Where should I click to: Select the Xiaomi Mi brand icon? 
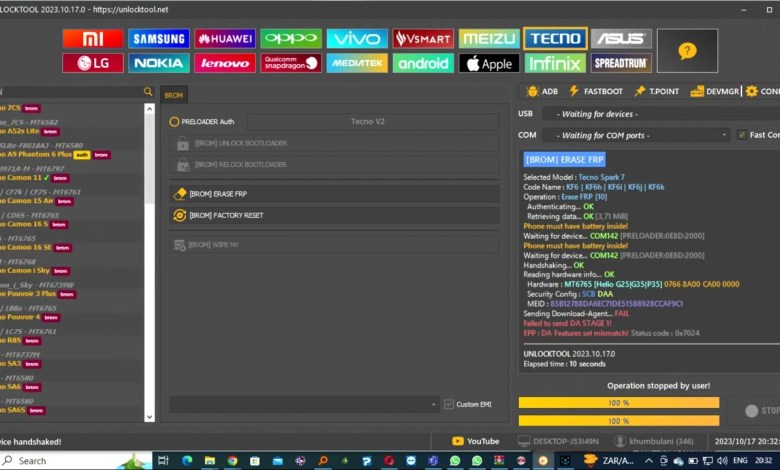click(93, 39)
